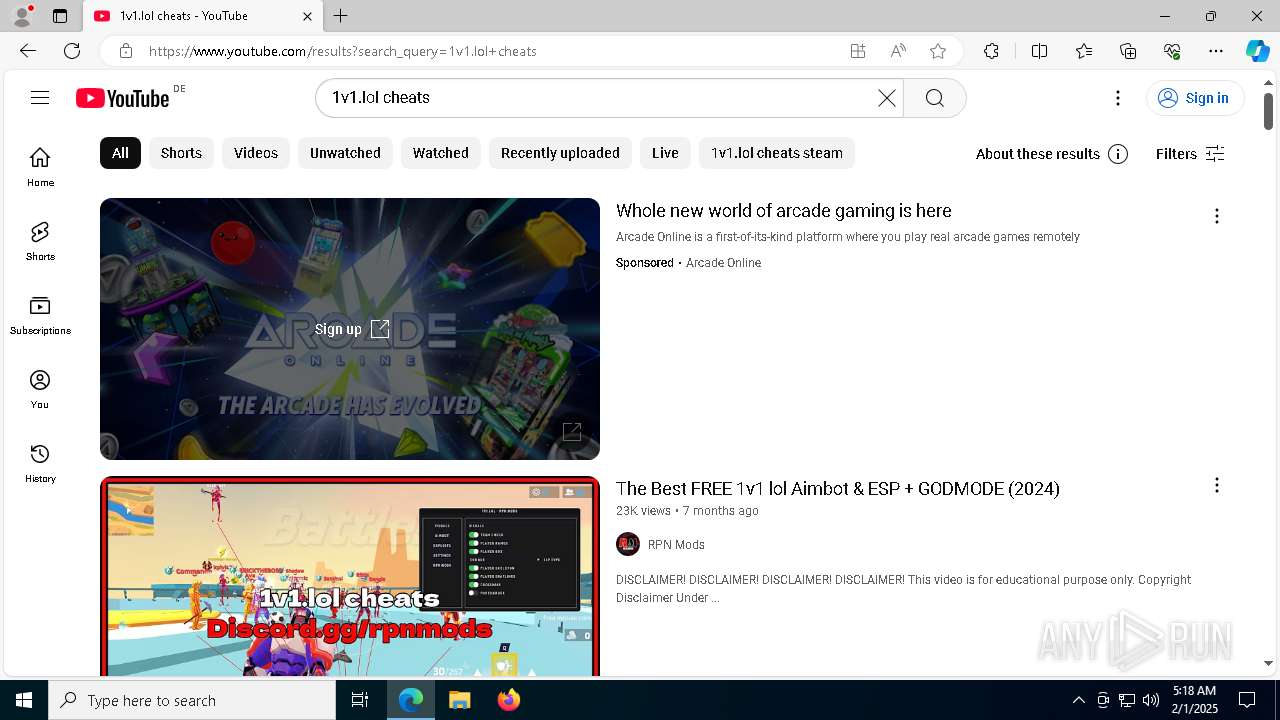Open the 1v1.lol cheats video thumbnail
Screen dimensions: 1280x720
350,576
